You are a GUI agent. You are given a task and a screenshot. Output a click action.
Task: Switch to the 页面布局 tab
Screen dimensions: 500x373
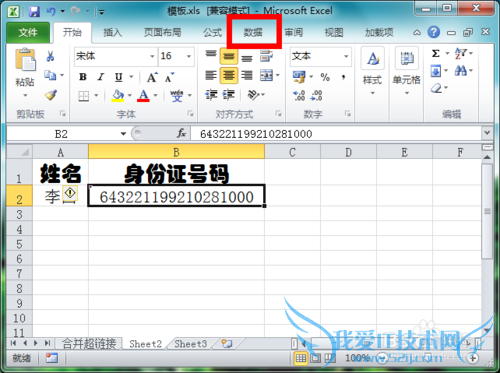(x=162, y=33)
